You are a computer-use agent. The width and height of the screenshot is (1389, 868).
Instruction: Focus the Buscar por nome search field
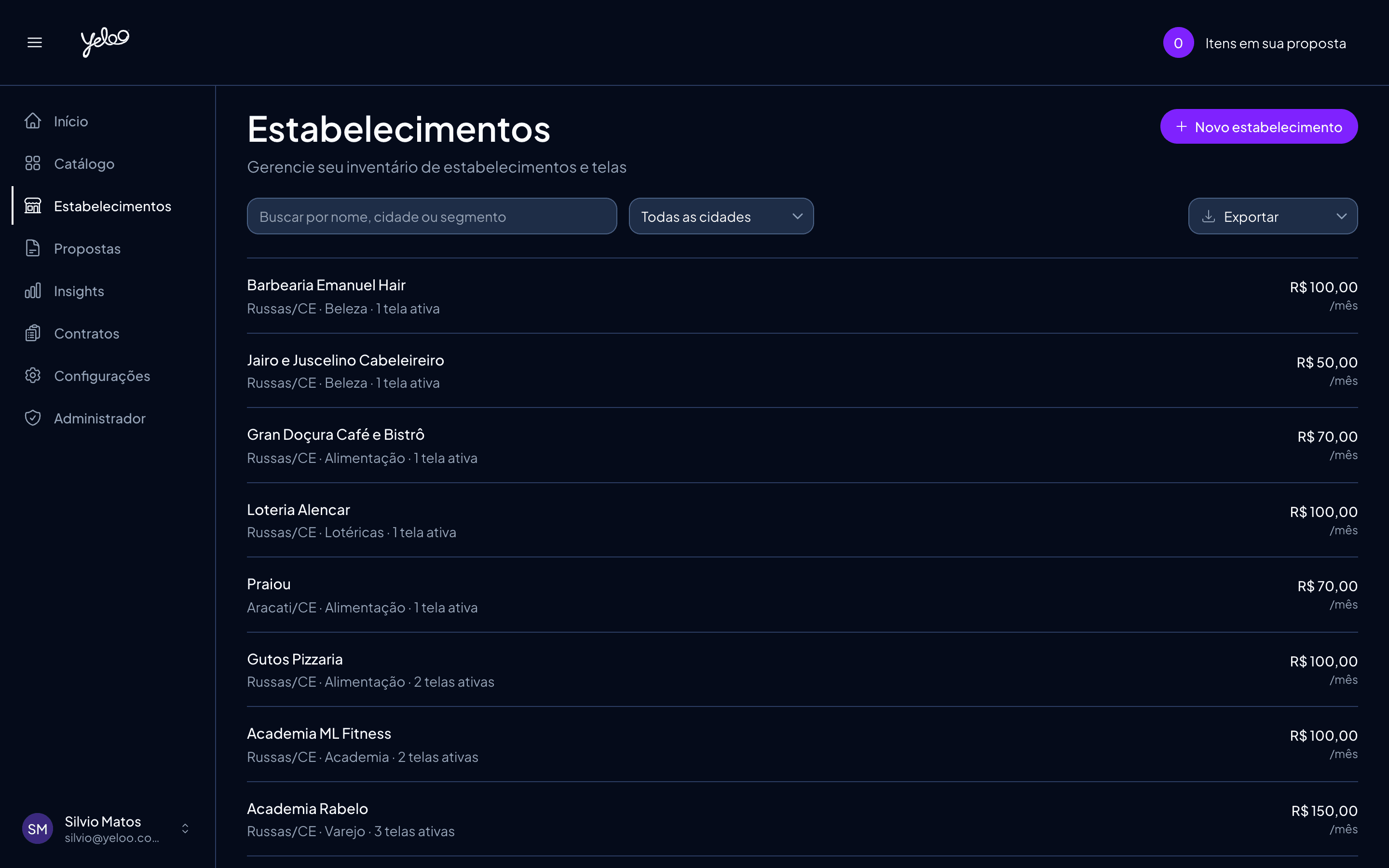point(432,217)
